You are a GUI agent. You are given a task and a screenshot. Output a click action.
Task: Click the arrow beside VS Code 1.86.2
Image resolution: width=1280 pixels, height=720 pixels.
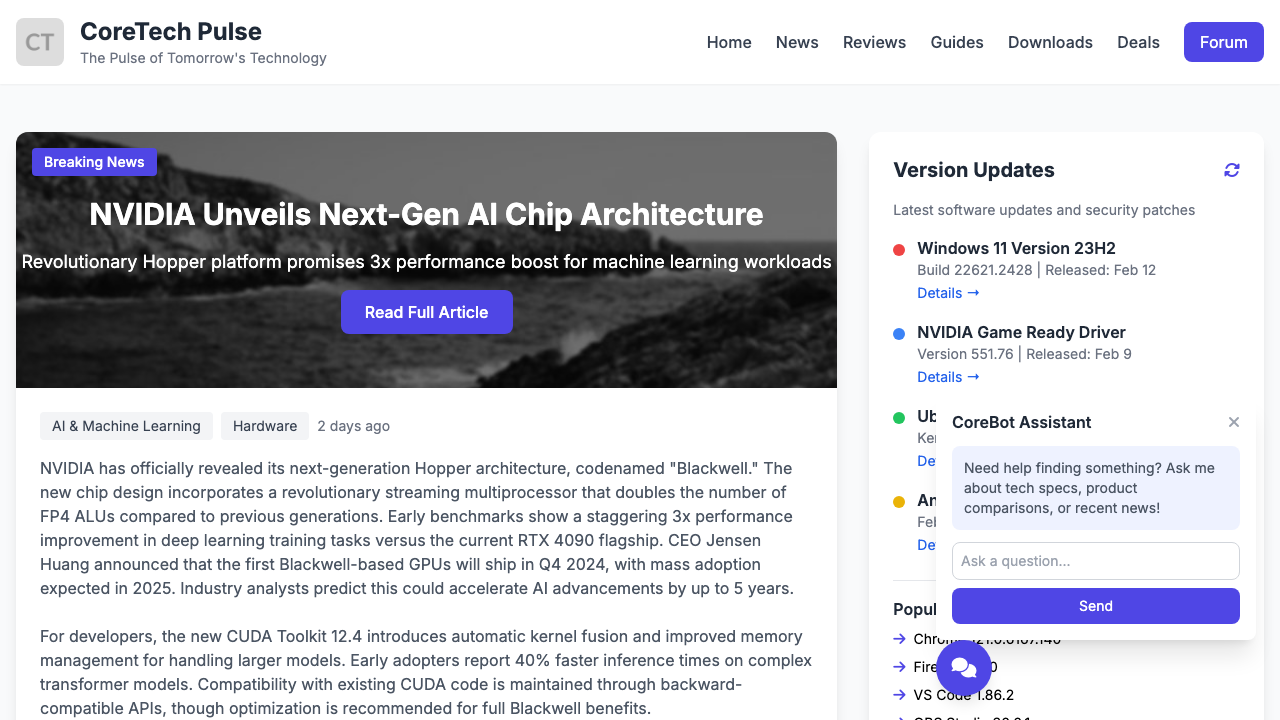[x=900, y=695]
